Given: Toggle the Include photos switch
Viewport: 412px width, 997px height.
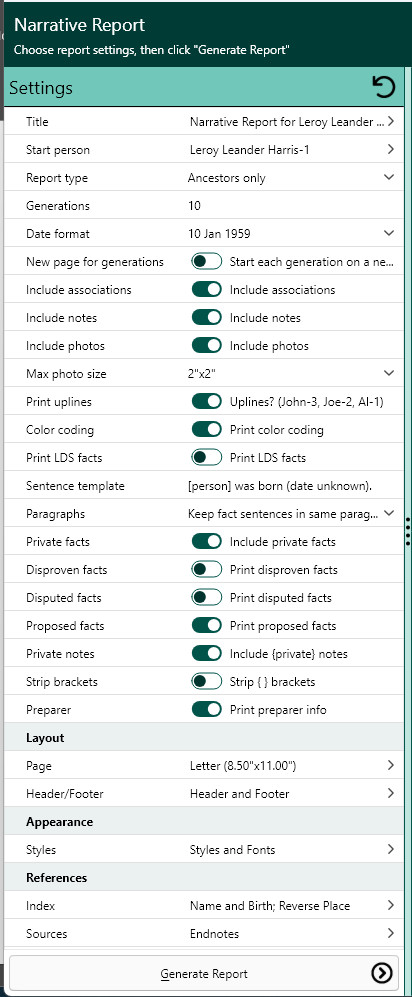Looking at the screenshot, I should (x=207, y=345).
